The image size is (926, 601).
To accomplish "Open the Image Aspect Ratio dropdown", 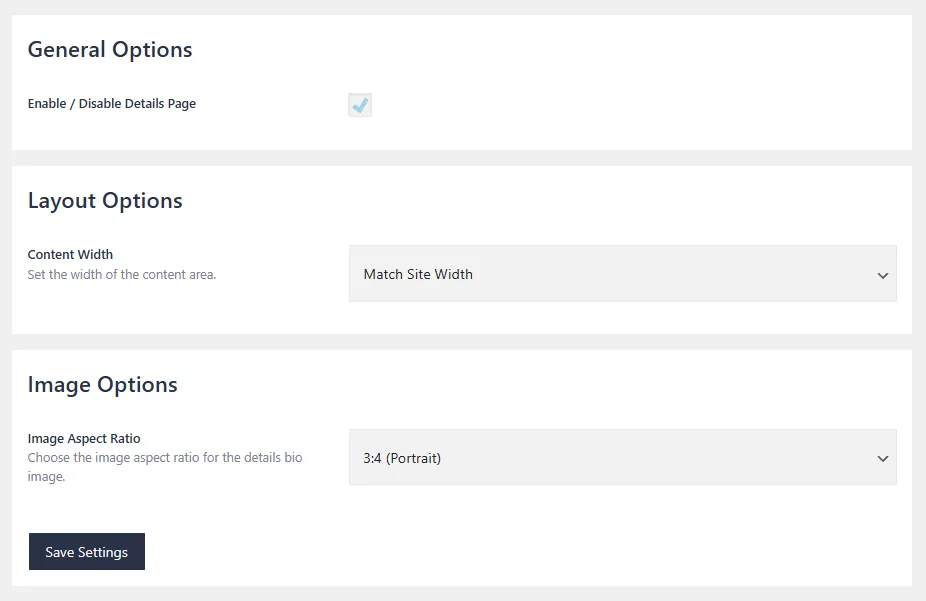I will click(622, 458).
